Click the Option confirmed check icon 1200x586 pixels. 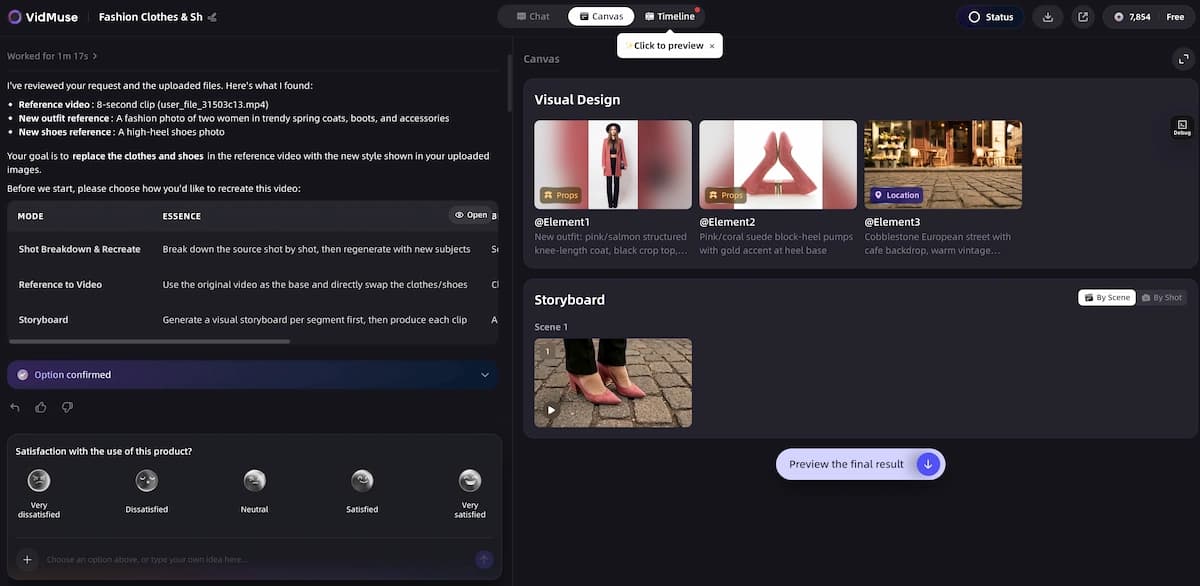(23, 375)
